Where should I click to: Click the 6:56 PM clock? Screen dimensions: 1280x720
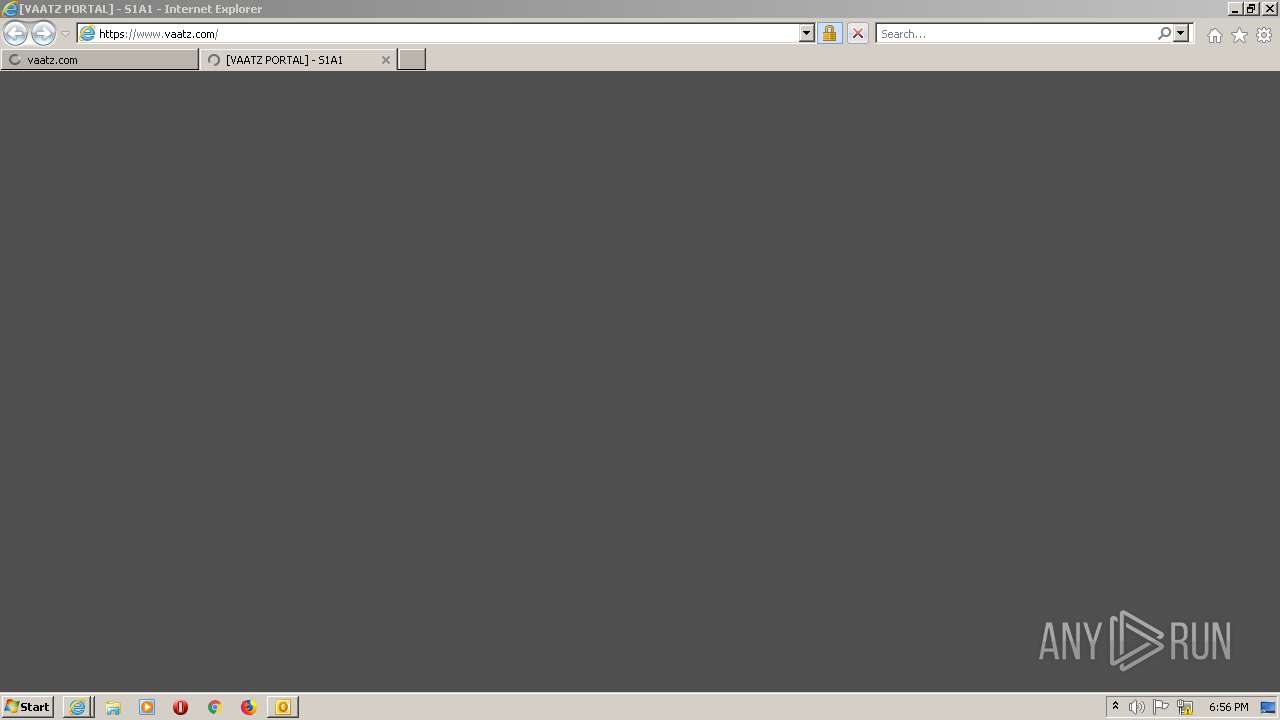pyautogui.click(x=1228, y=707)
